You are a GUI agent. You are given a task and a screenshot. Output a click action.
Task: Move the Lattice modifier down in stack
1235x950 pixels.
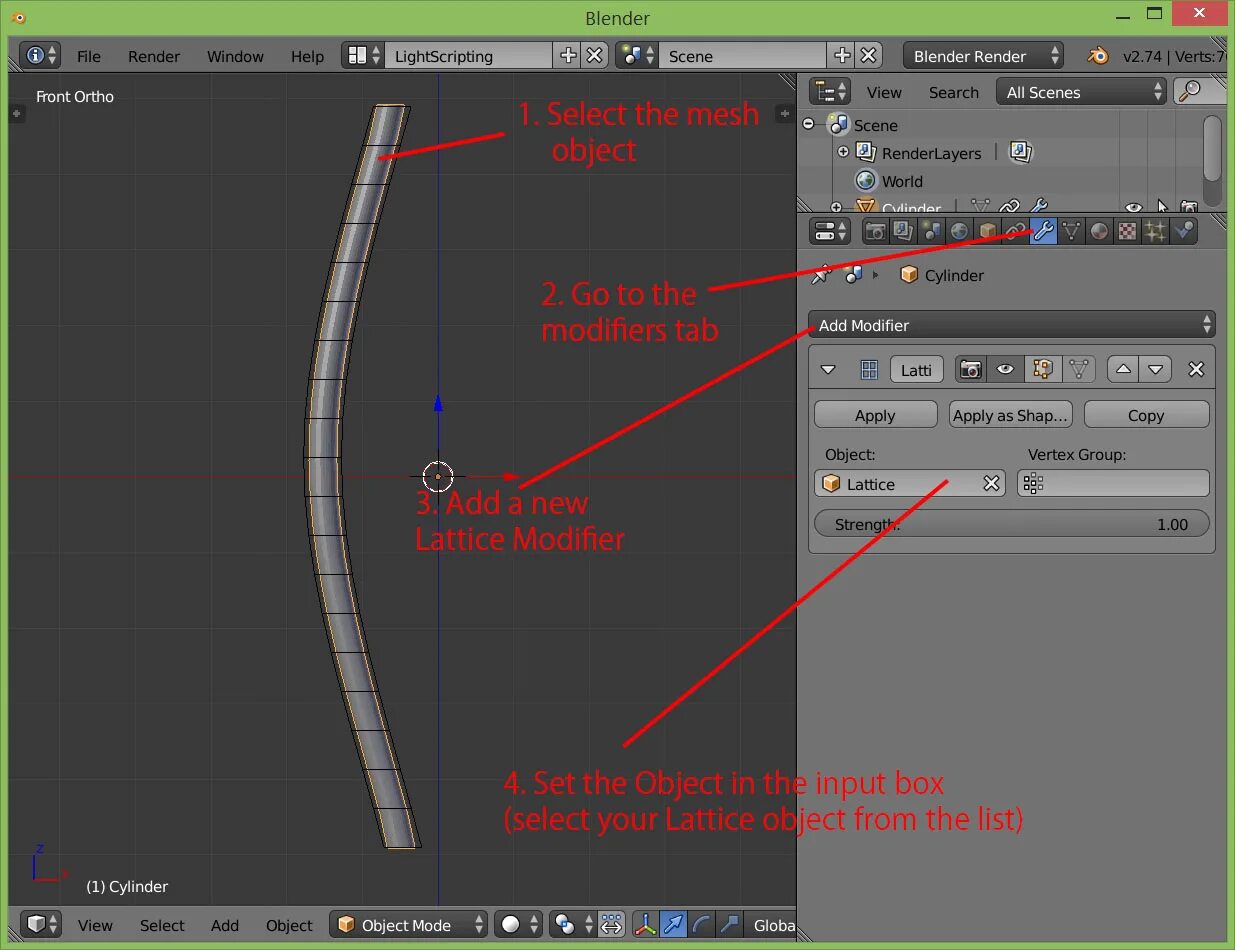1155,369
